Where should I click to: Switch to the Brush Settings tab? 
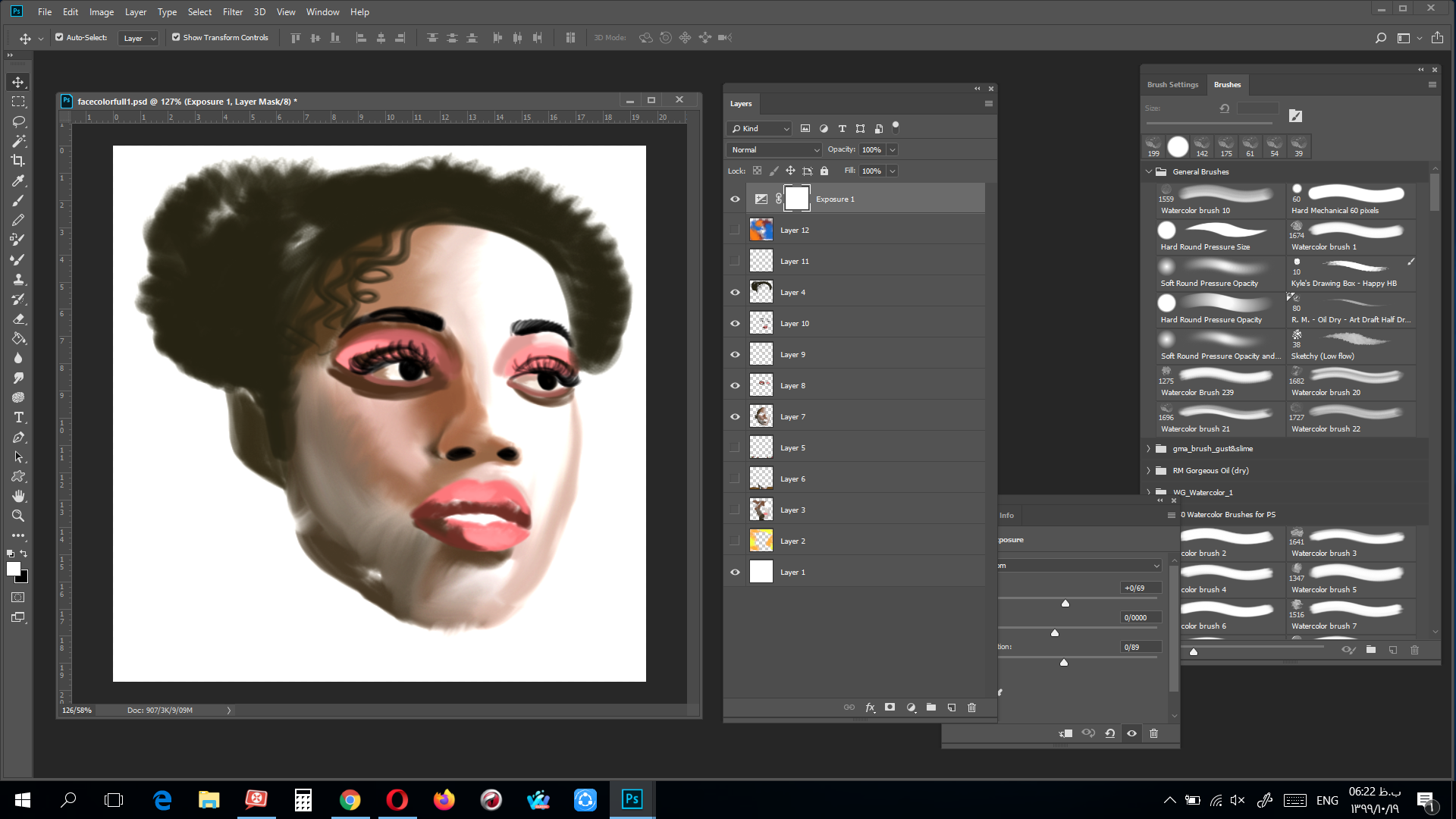click(1172, 85)
